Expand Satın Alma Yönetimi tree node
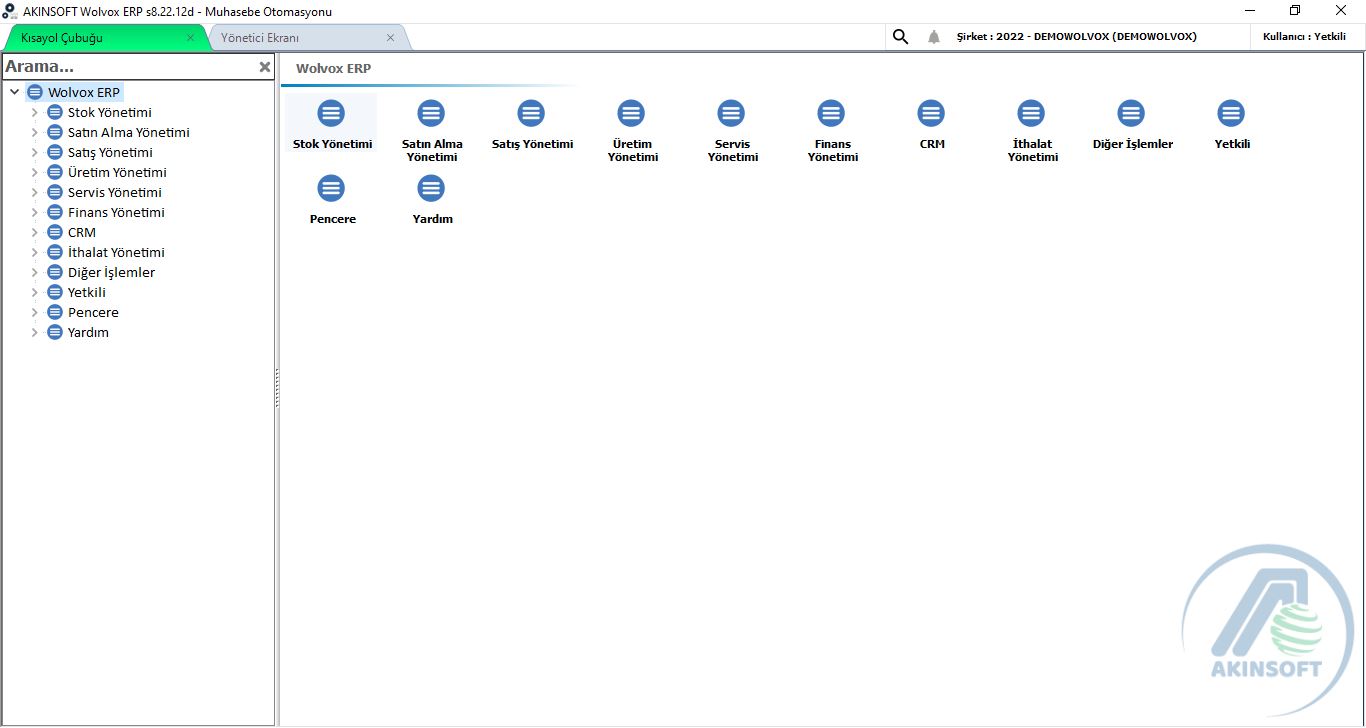1366x728 pixels. pyautogui.click(x=34, y=132)
